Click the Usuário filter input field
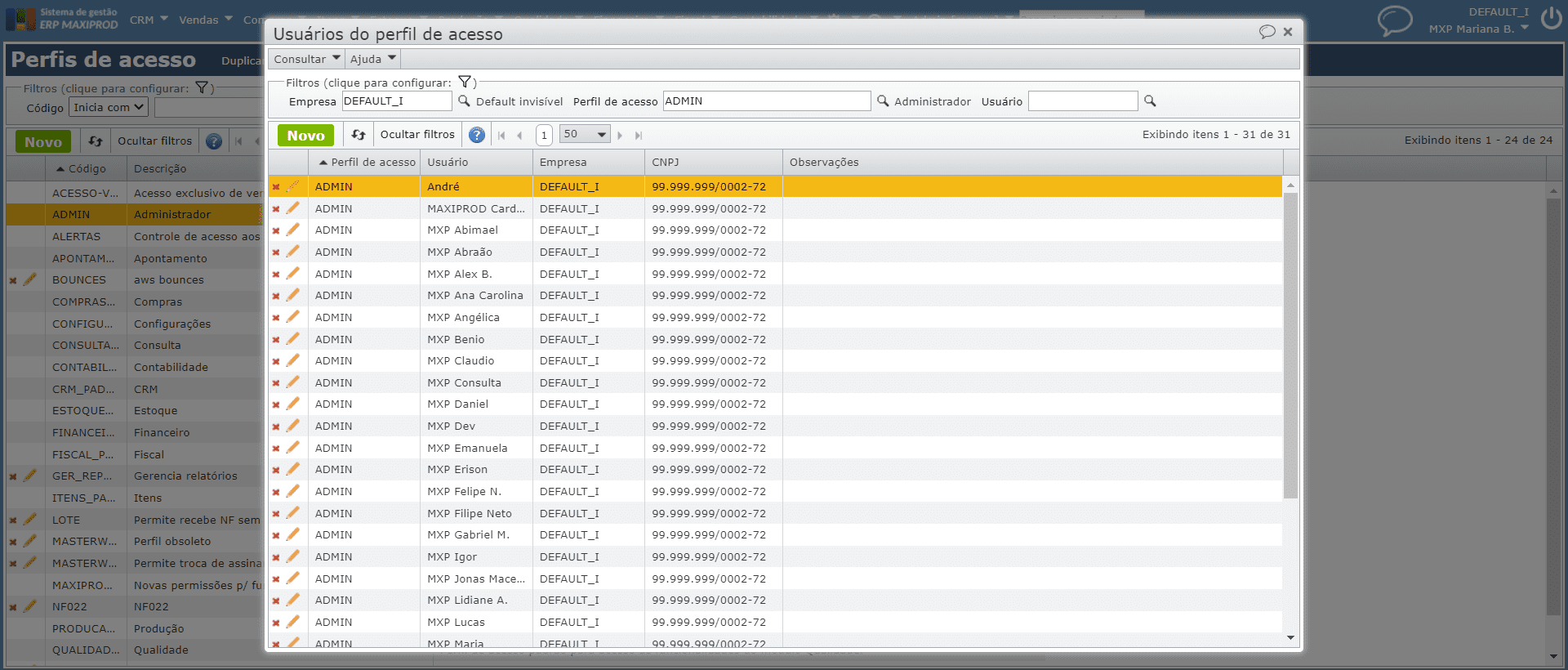This screenshot has width=1568, height=670. (1083, 100)
